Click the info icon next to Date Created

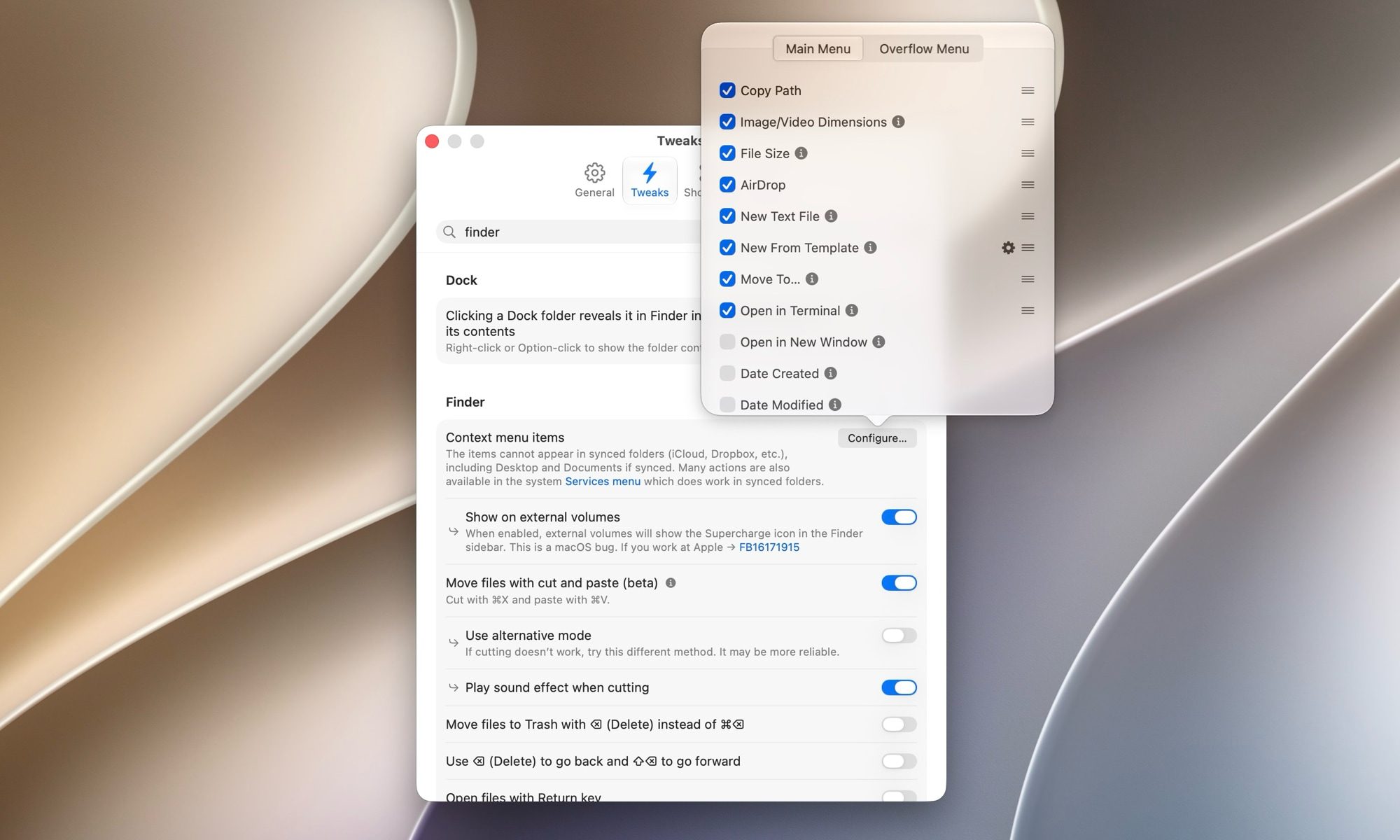831,374
